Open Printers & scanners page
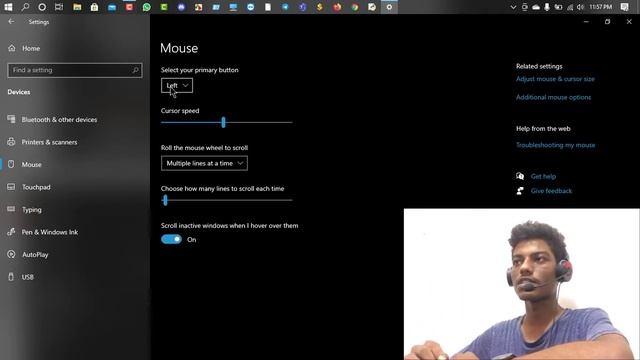 [49, 142]
